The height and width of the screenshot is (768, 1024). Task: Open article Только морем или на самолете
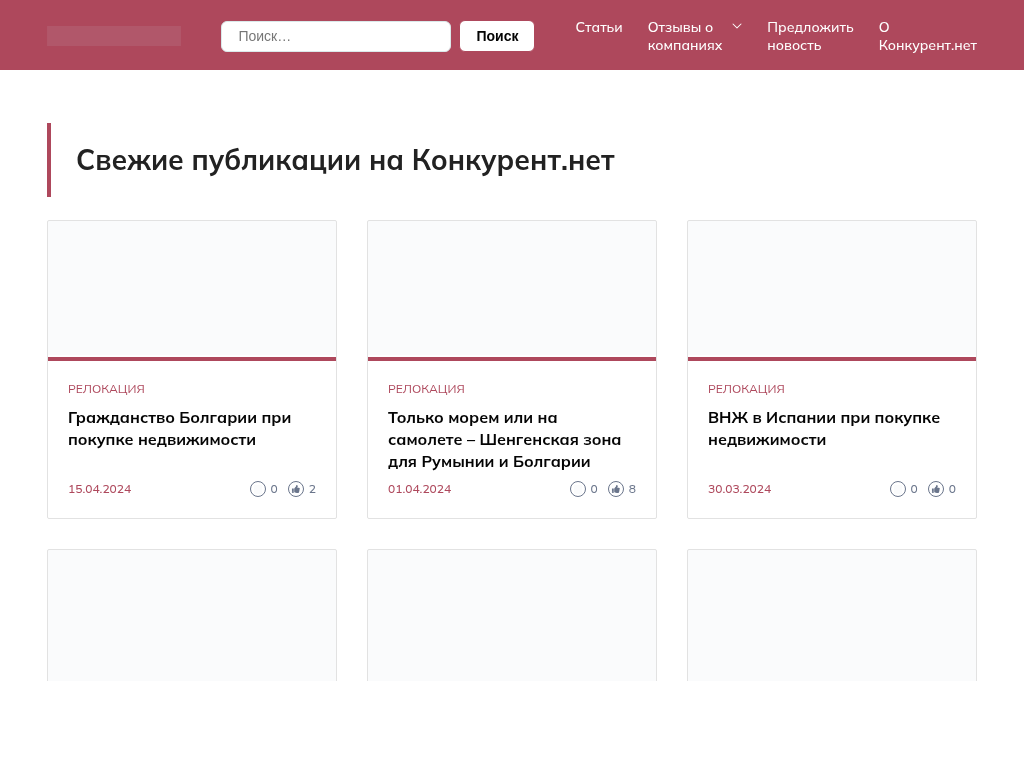pos(504,440)
